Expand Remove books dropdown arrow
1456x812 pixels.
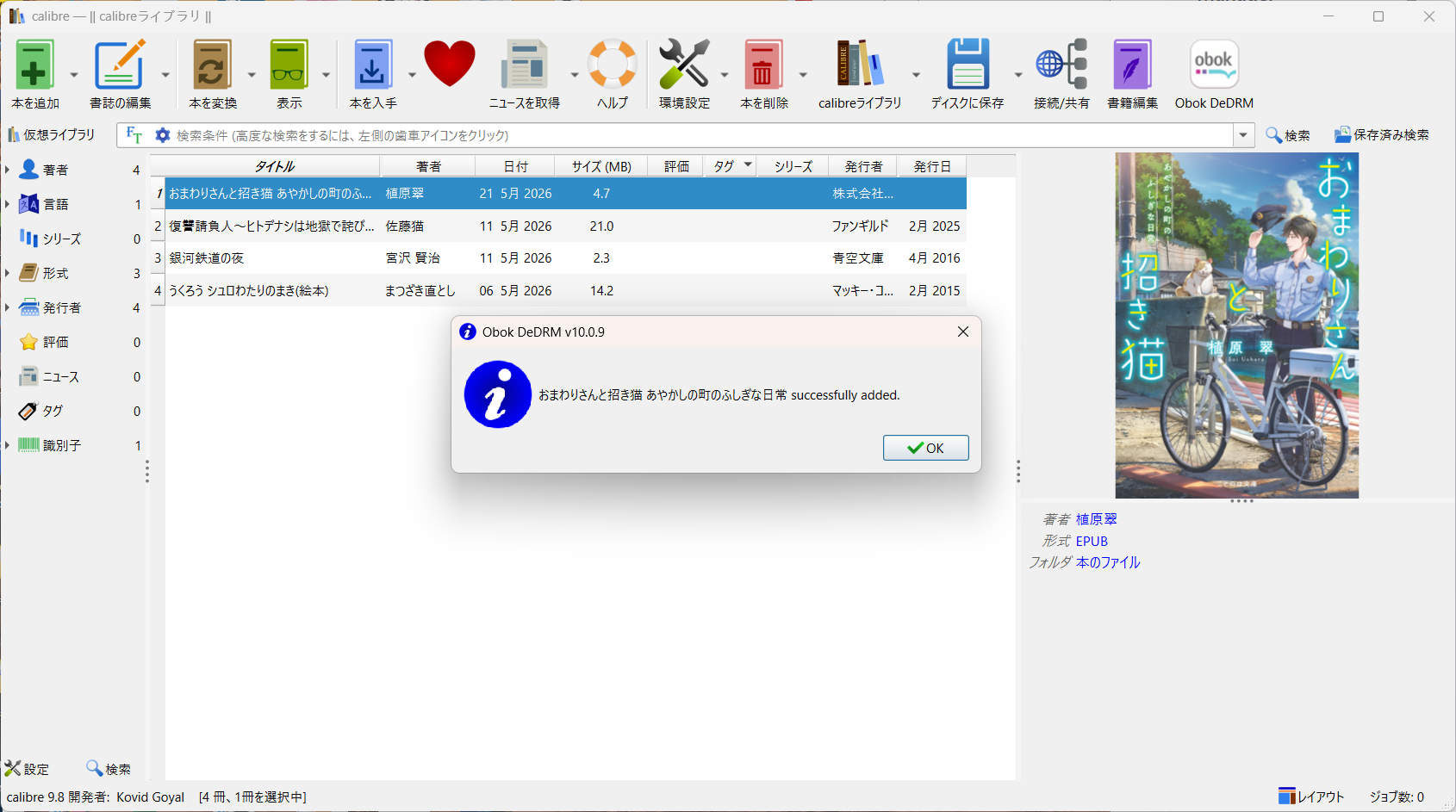(803, 75)
